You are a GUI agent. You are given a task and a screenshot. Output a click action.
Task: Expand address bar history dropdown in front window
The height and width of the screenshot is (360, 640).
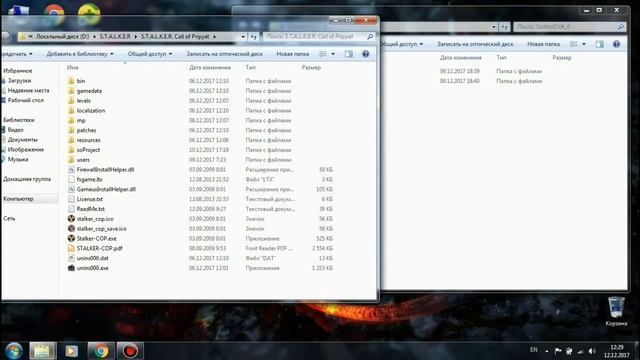pyautogui.click(x=243, y=37)
